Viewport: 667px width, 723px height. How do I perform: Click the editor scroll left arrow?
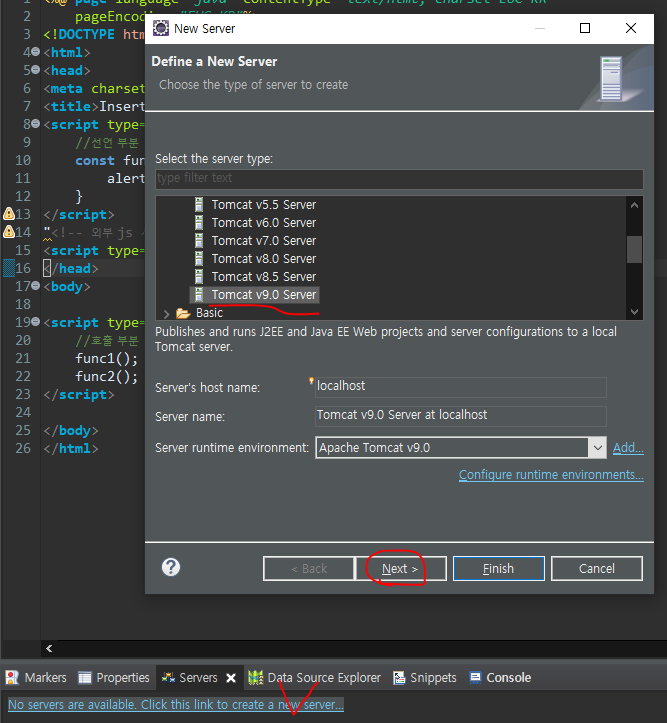click(x=49, y=648)
